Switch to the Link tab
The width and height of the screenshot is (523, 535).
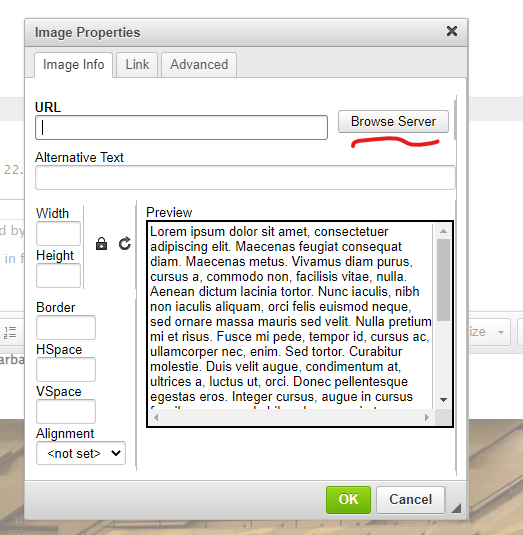click(x=137, y=64)
